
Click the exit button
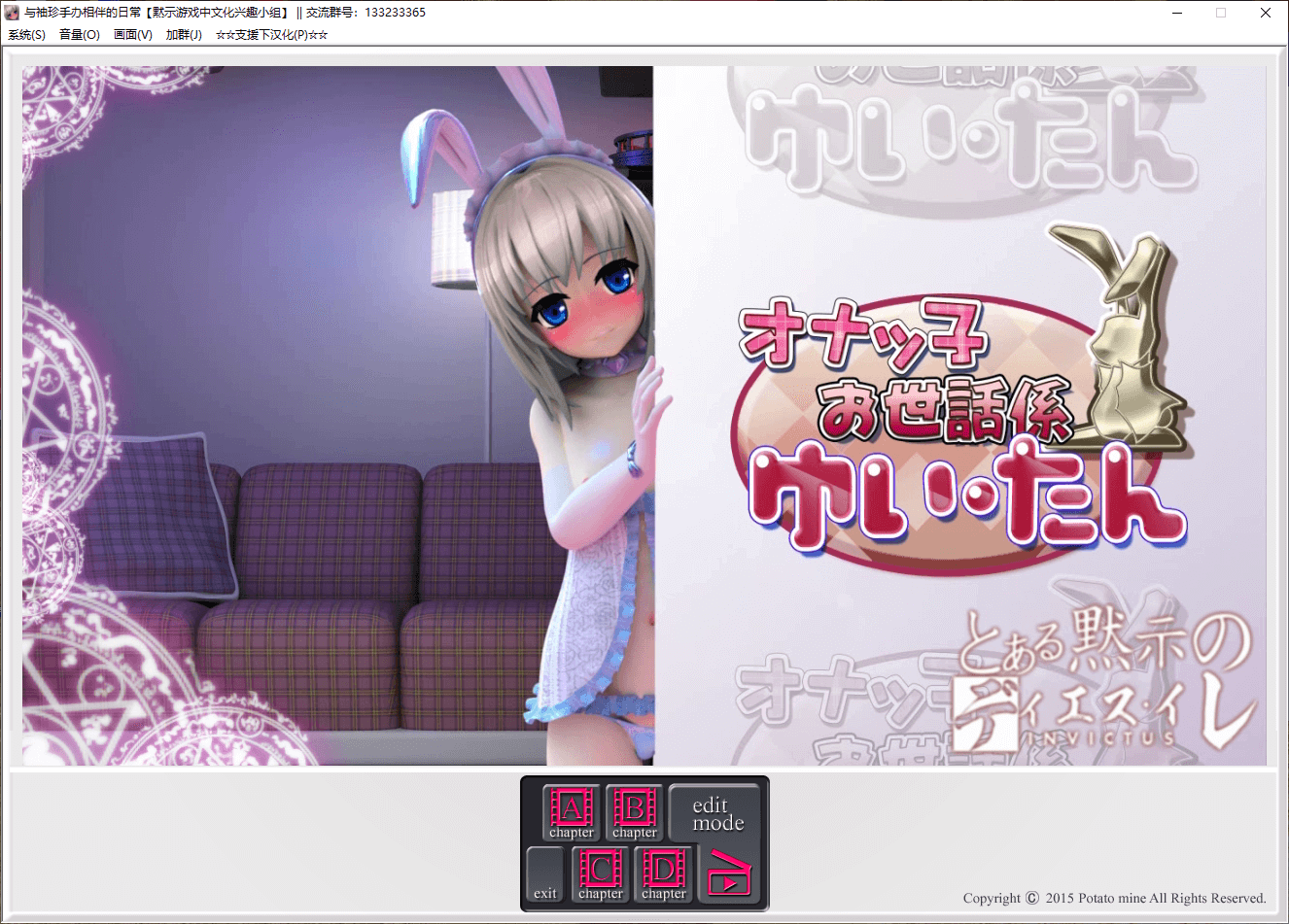coord(544,874)
